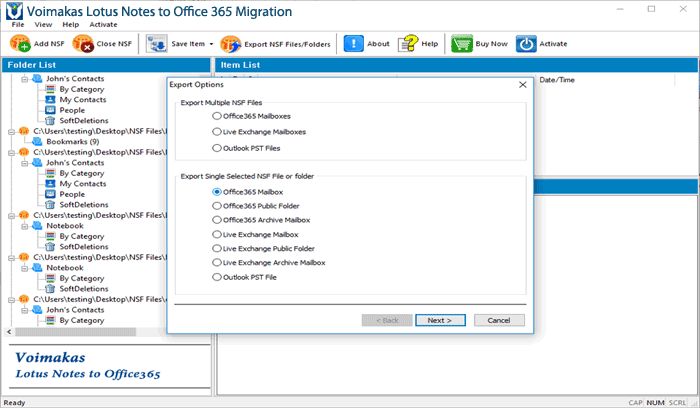The height and width of the screenshot is (408, 700).
Task: Select By Category text under second Notebook
Action: click(82, 278)
